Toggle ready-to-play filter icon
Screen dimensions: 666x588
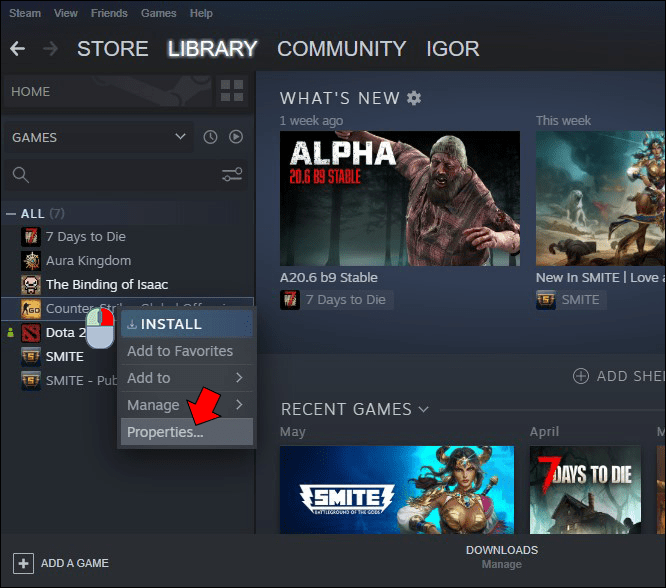click(x=236, y=137)
